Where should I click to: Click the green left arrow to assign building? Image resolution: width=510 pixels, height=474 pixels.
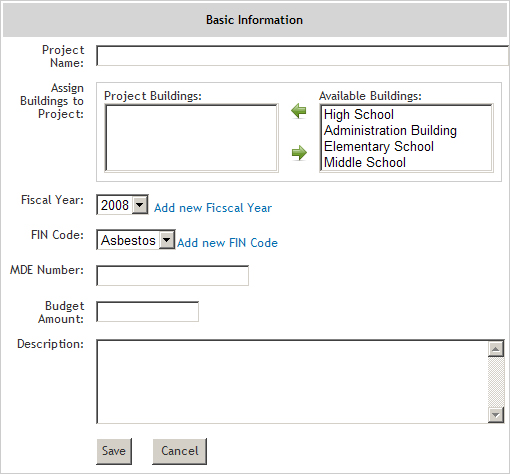[299, 111]
